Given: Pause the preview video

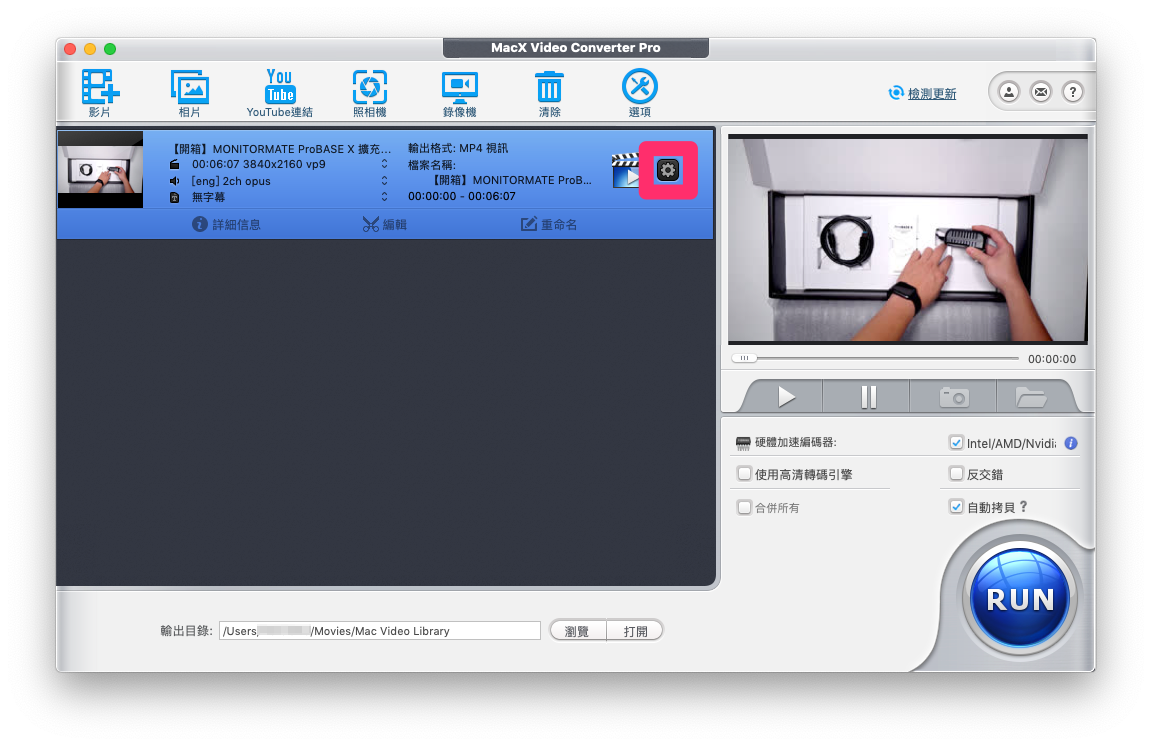Looking at the screenshot, I should (868, 397).
